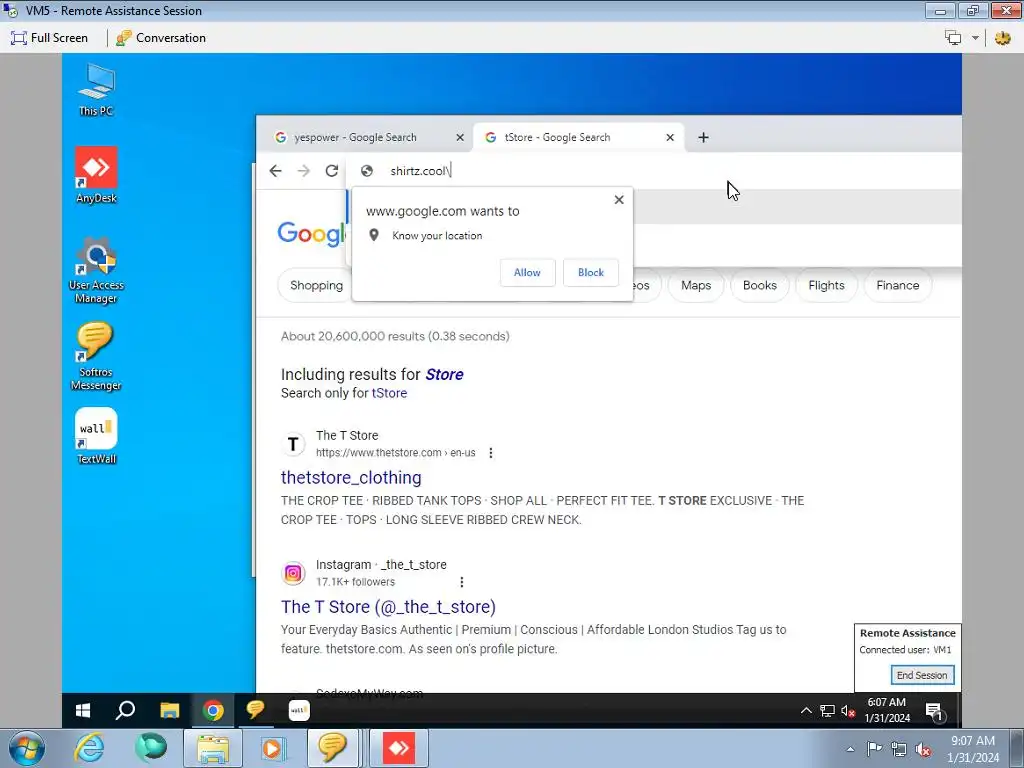Reload the Chrome page
Viewport: 1024px width, 768px height.
coord(332,170)
